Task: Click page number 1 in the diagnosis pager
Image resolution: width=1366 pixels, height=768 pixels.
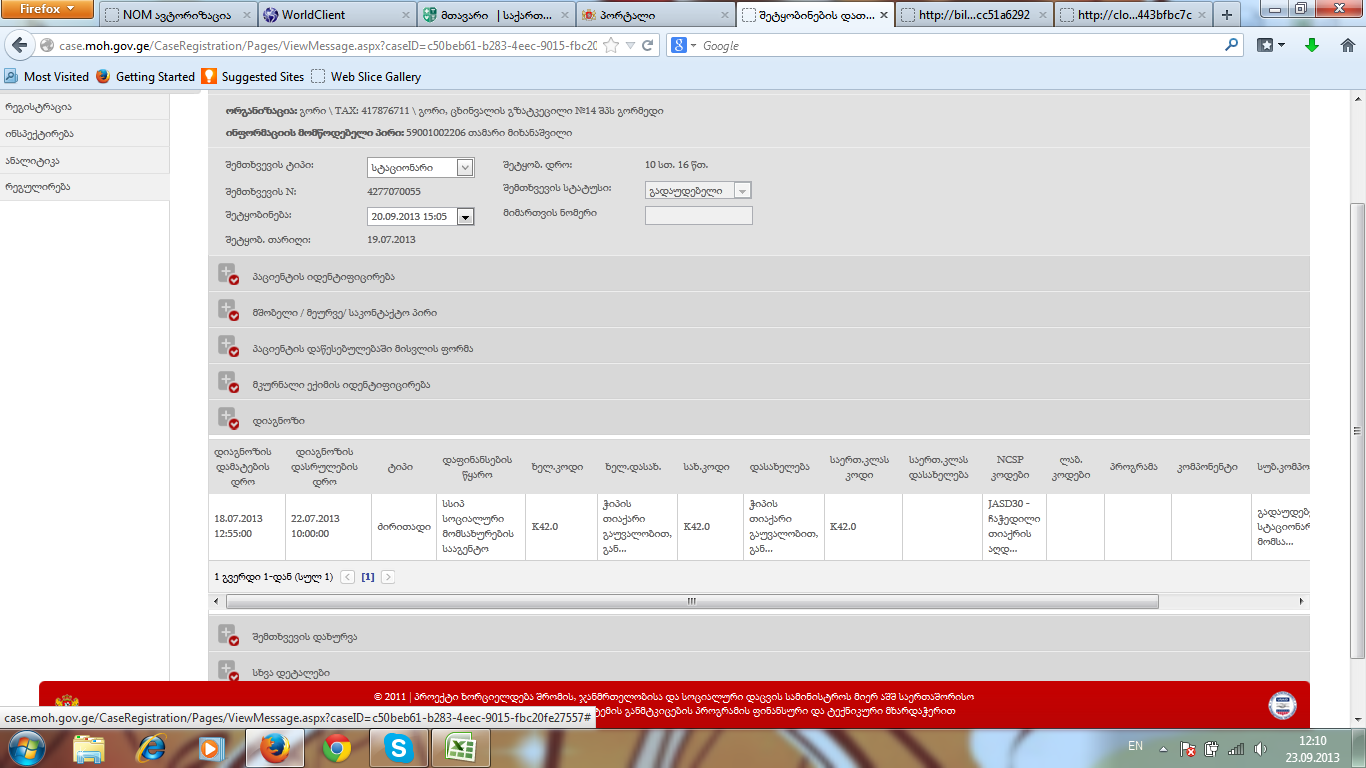Action: pos(368,577)
